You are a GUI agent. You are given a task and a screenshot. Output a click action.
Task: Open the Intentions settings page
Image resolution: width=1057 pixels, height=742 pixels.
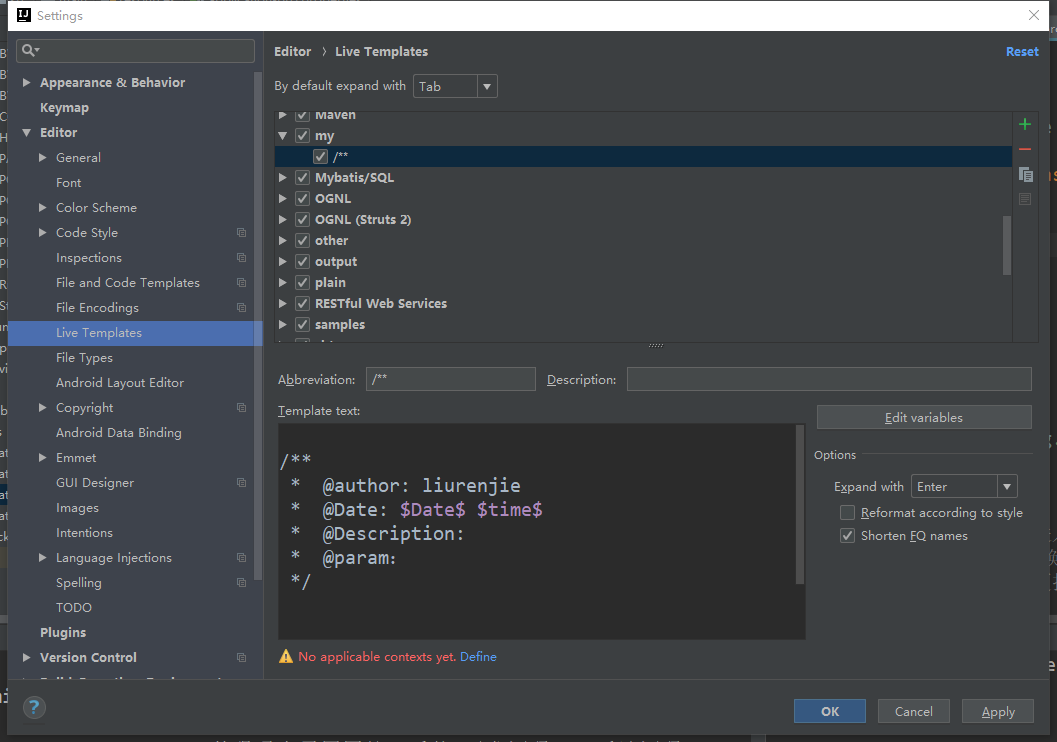[x=84, y=532]
